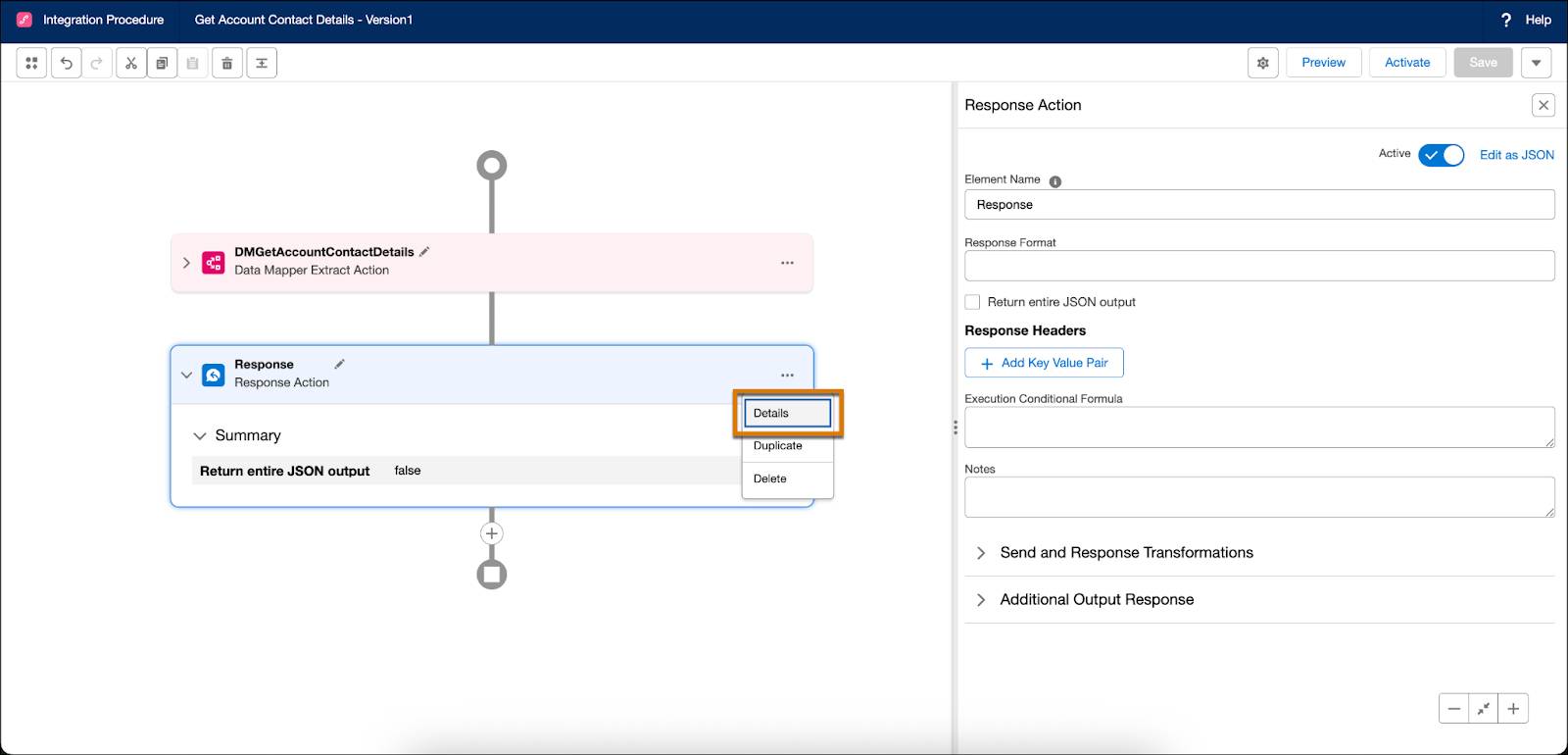
Task: Open the dropdown arrow beside Save
Action: (x=1536, y=63)
